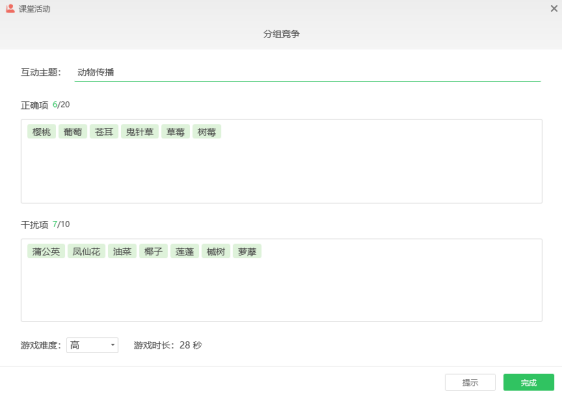The height and width of the screenshot is (393, 563).
Task: Select the 苍耳 tag
Action: coord(104,132)
